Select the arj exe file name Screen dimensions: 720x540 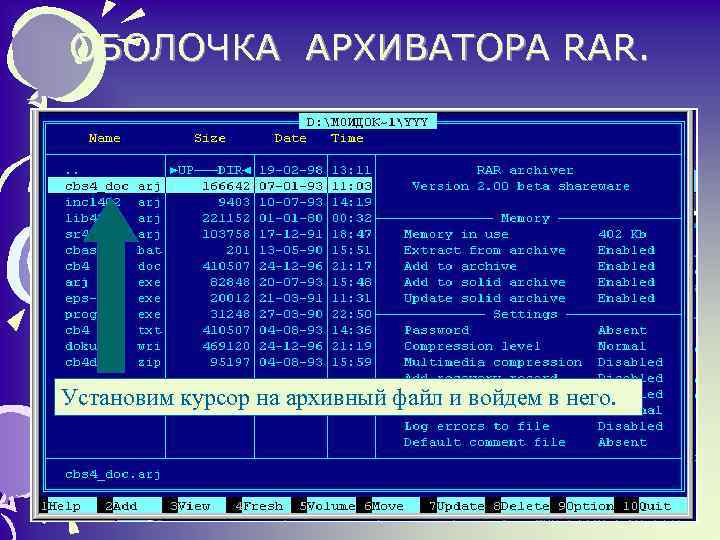(x=112, y=282)
